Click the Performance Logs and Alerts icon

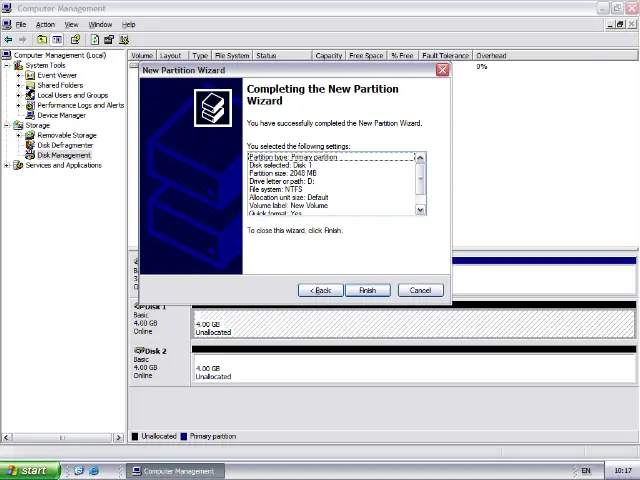point(30,105)
